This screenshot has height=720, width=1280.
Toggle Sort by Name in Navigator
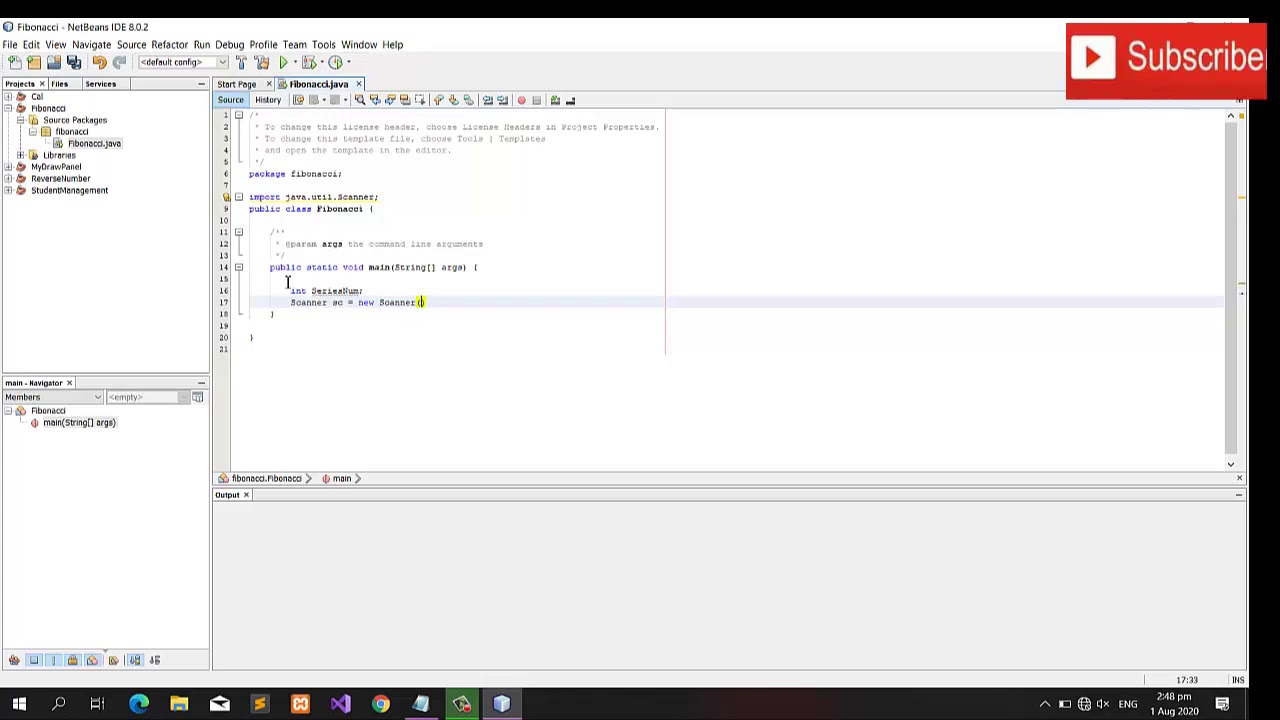click(135, 660)
